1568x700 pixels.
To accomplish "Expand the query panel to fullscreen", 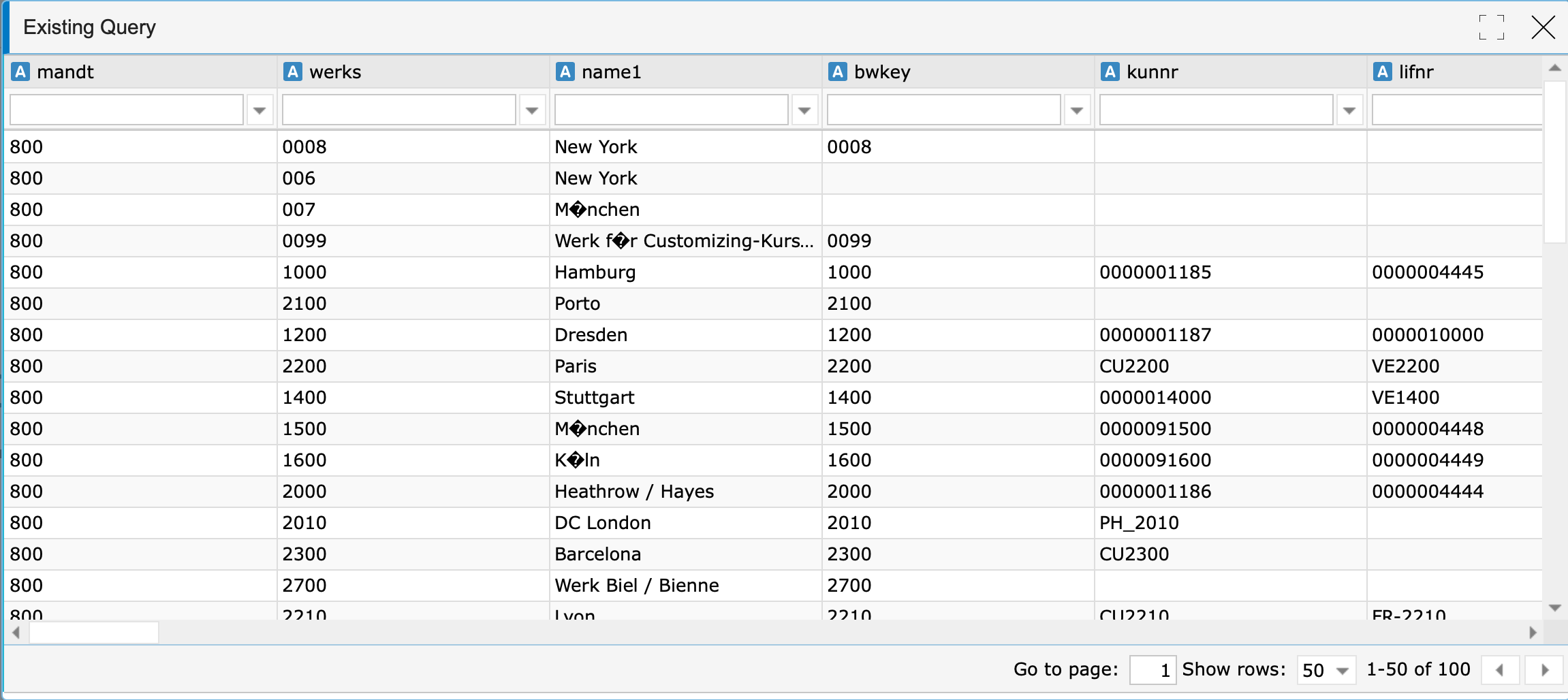I will (x=1491, y=27).
